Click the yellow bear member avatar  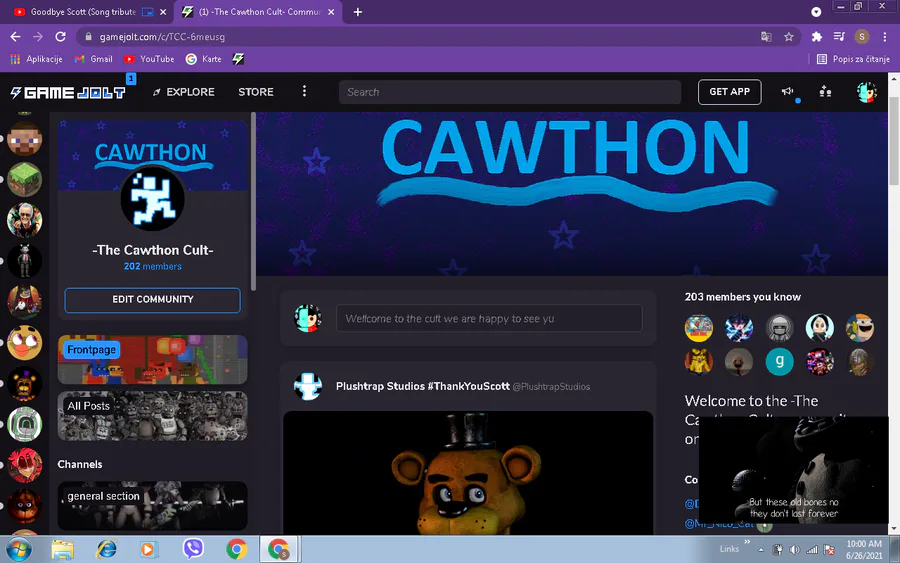[699, 362]
